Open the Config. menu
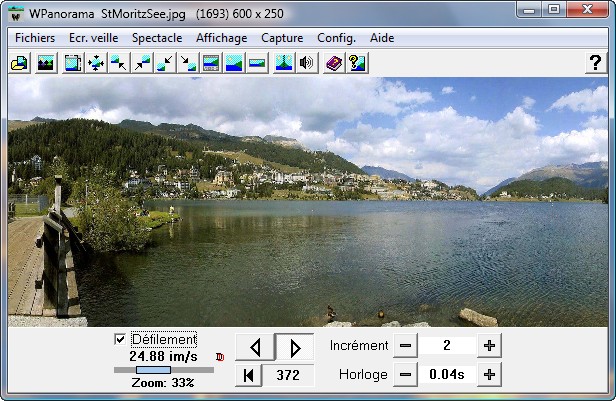 [336, 37]
